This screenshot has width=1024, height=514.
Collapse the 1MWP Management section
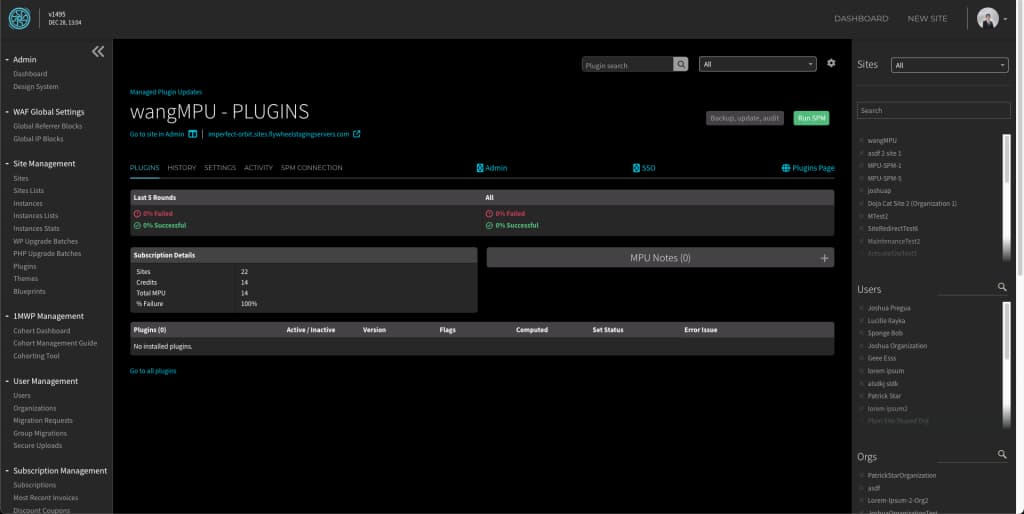point(7,316)
